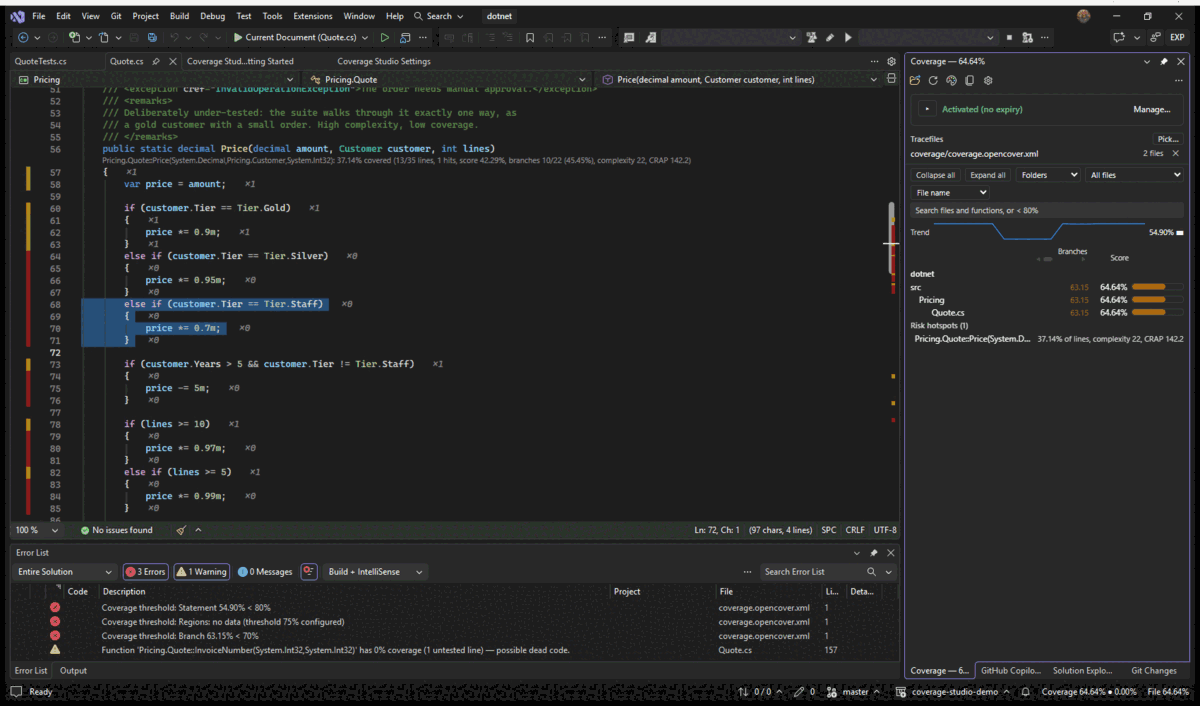1200x706 pixels.
Task: Switch to the QuoteTests.cs tab
Action: 41,61
